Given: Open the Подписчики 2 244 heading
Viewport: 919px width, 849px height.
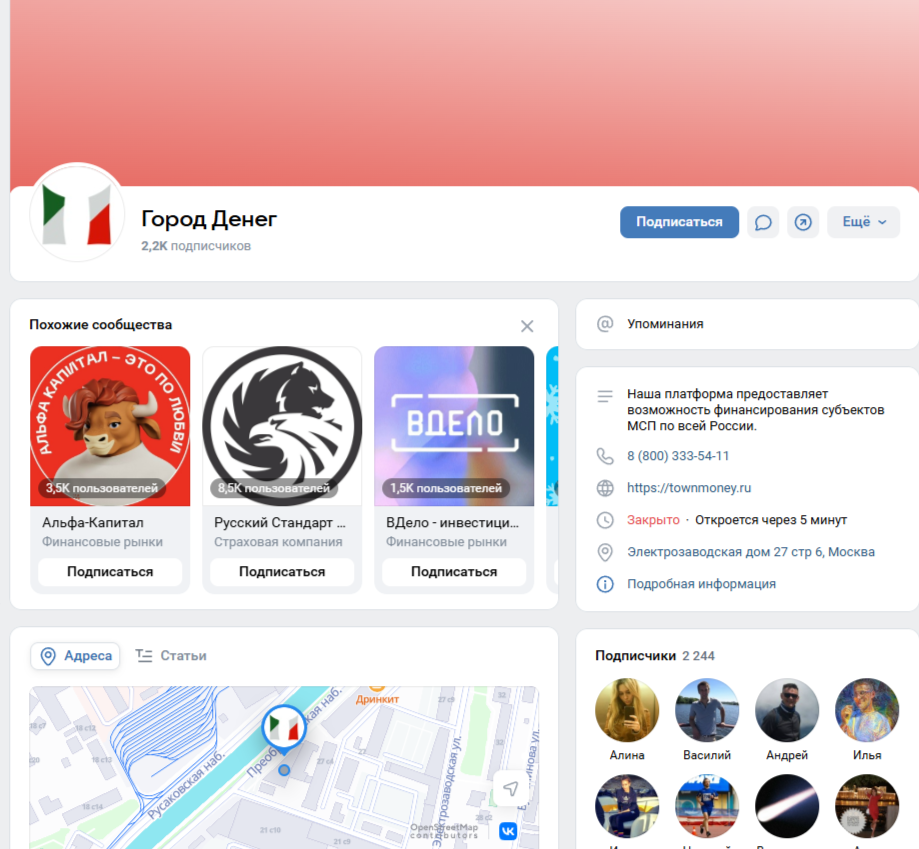Looking at the screenshot, I should click(655, 656).
